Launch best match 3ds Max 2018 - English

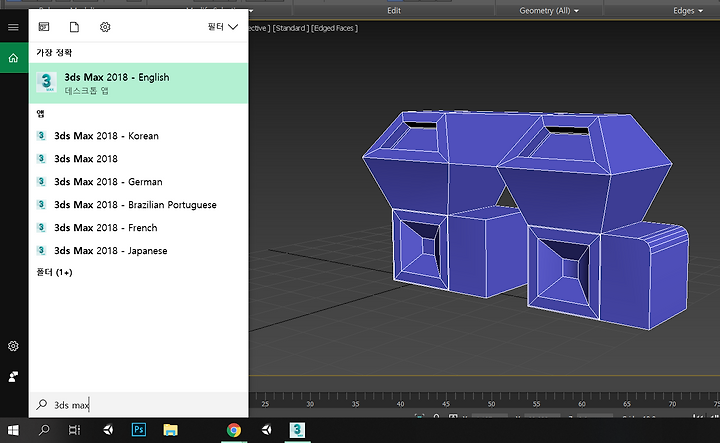tap(138, 83)
